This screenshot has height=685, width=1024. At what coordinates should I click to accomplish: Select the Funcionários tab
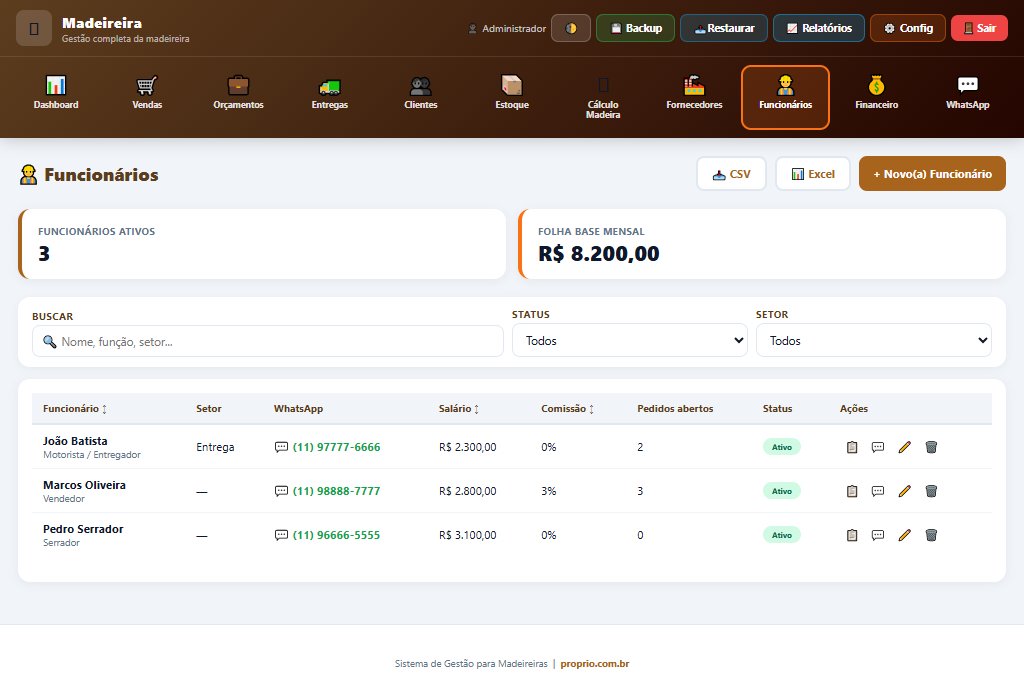click(x=786, y=97)
